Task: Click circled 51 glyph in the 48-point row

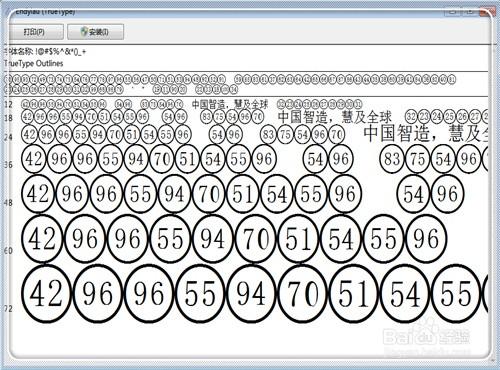Action: coord(243,194)
